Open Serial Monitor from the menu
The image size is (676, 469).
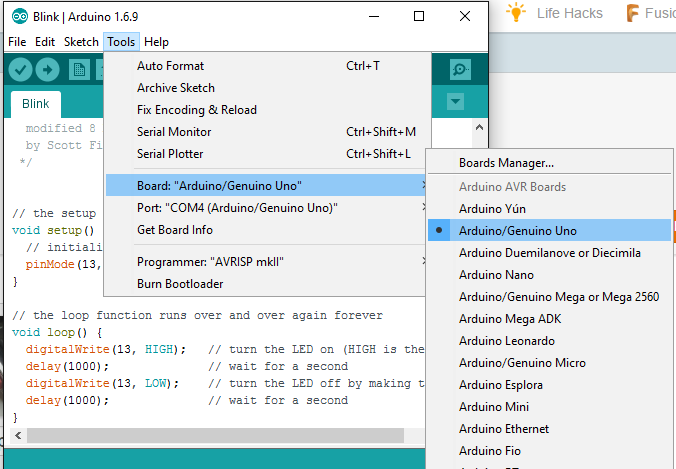266,132
